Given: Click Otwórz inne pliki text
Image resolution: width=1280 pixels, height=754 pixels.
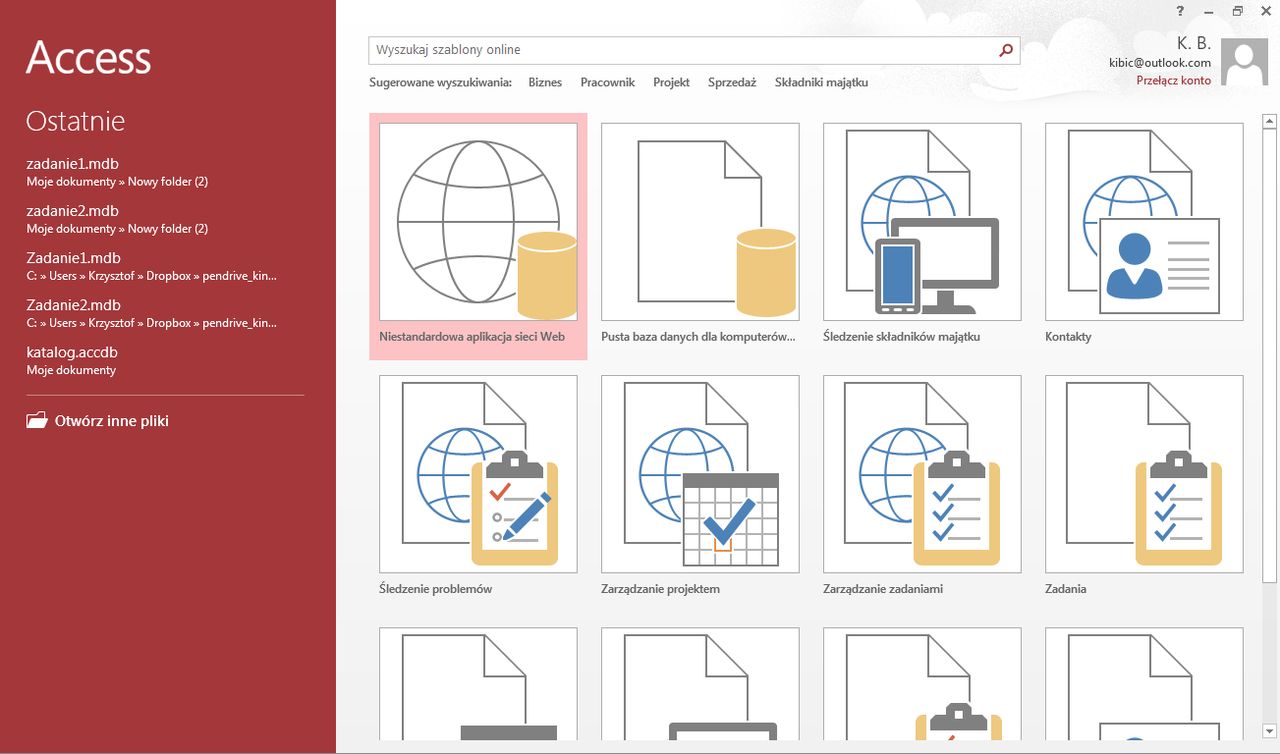Looking at the screenshot, I should click(112, 421).
